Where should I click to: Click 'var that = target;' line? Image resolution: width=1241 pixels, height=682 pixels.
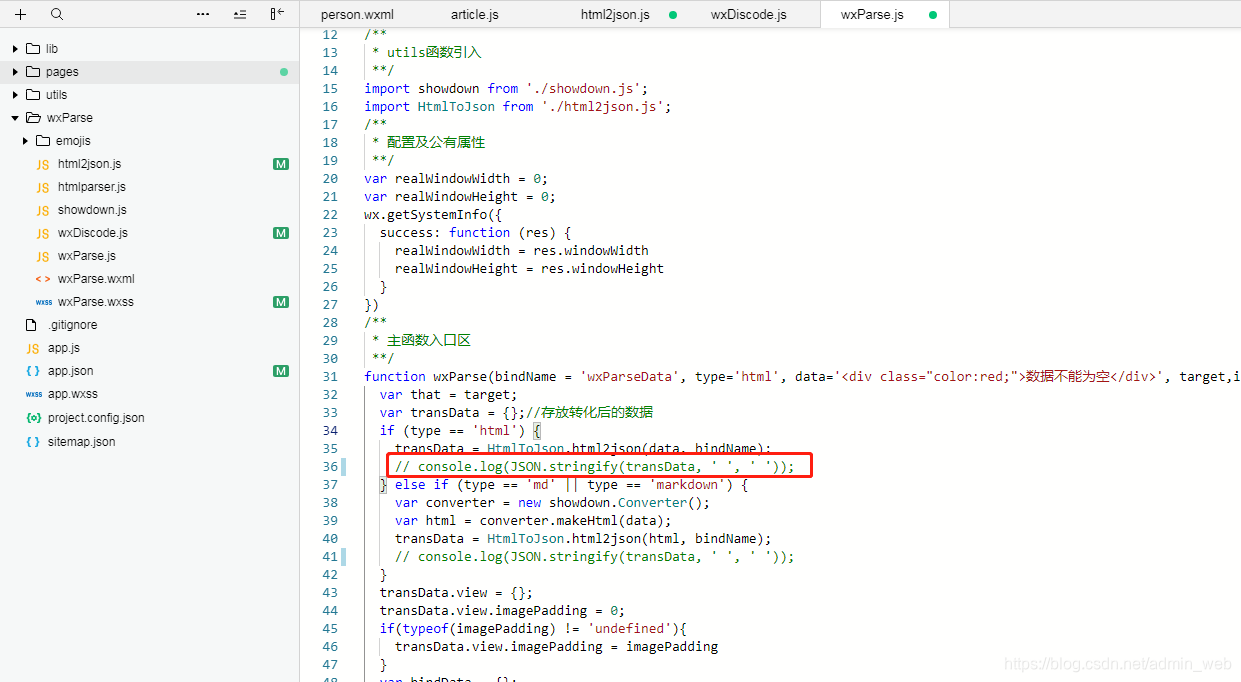coord(448,394)
